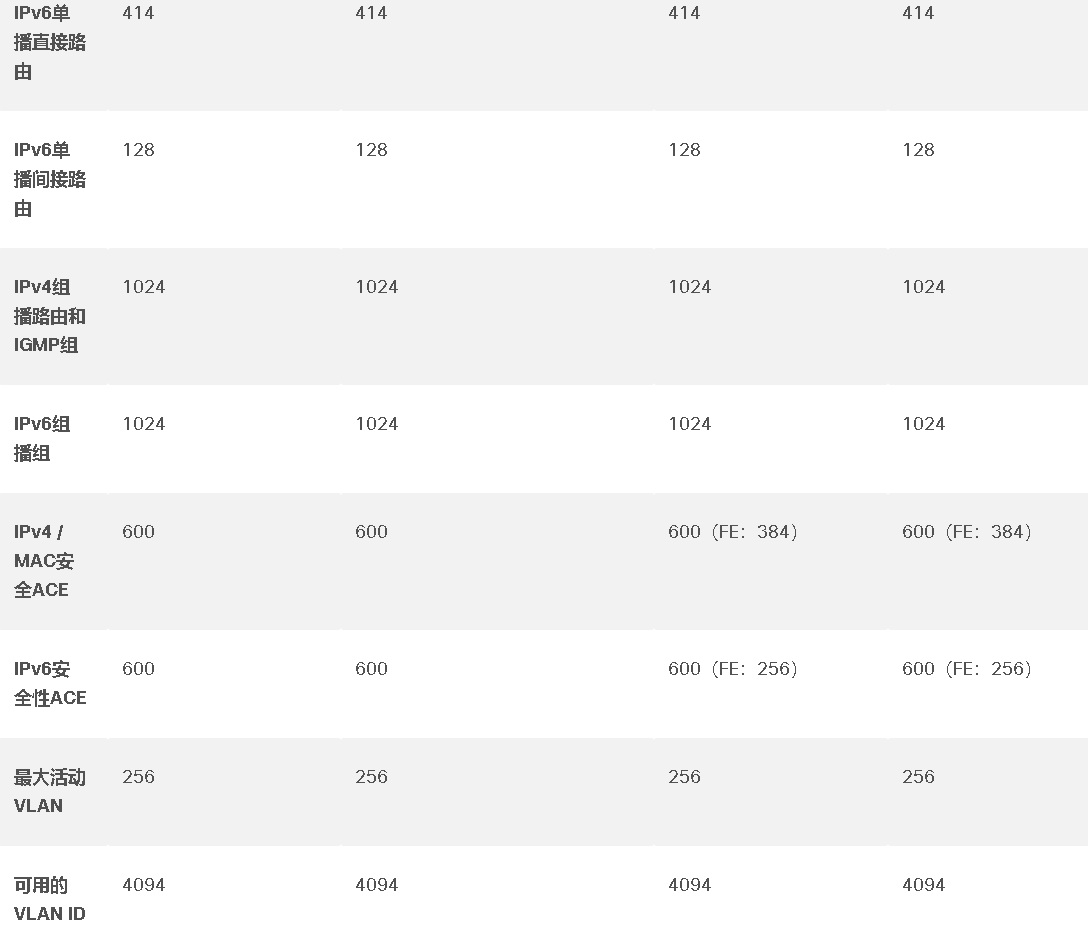Select last column 600 (FE: 384) cell

coord(966,531)
